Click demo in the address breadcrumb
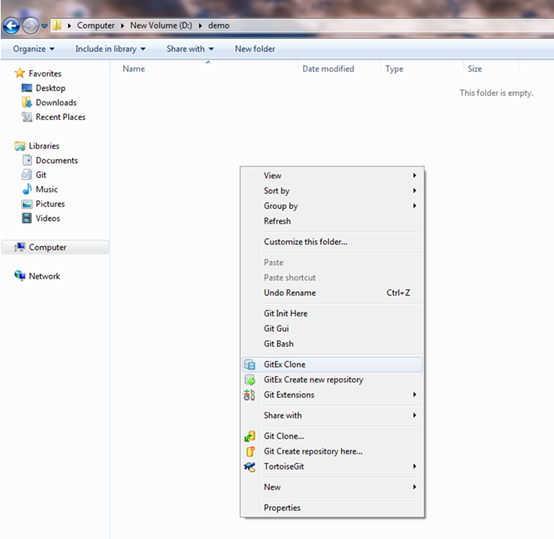Screen dimensions: 554x539 219,25
